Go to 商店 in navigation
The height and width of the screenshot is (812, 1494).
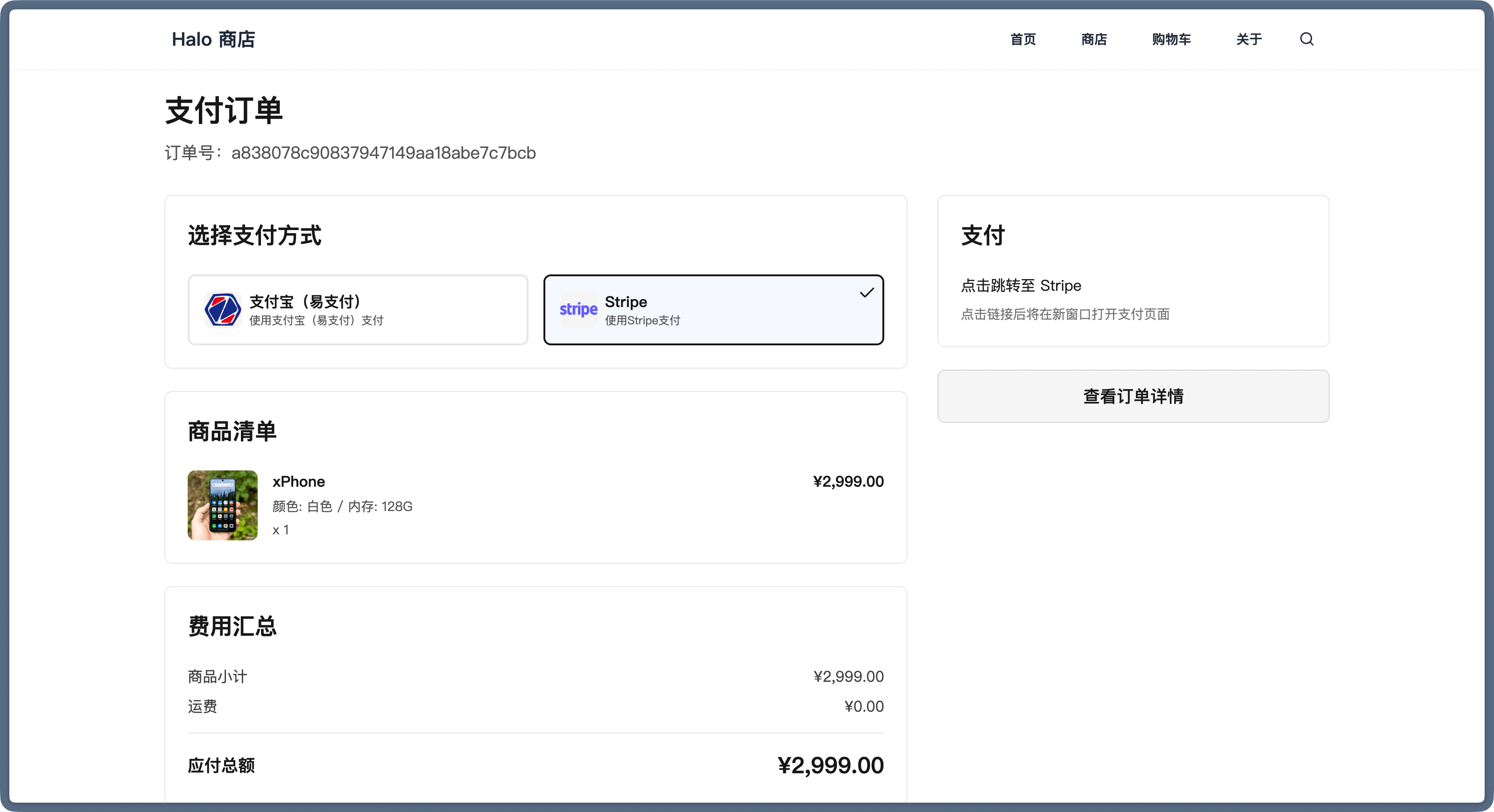tap(1094, 39)
